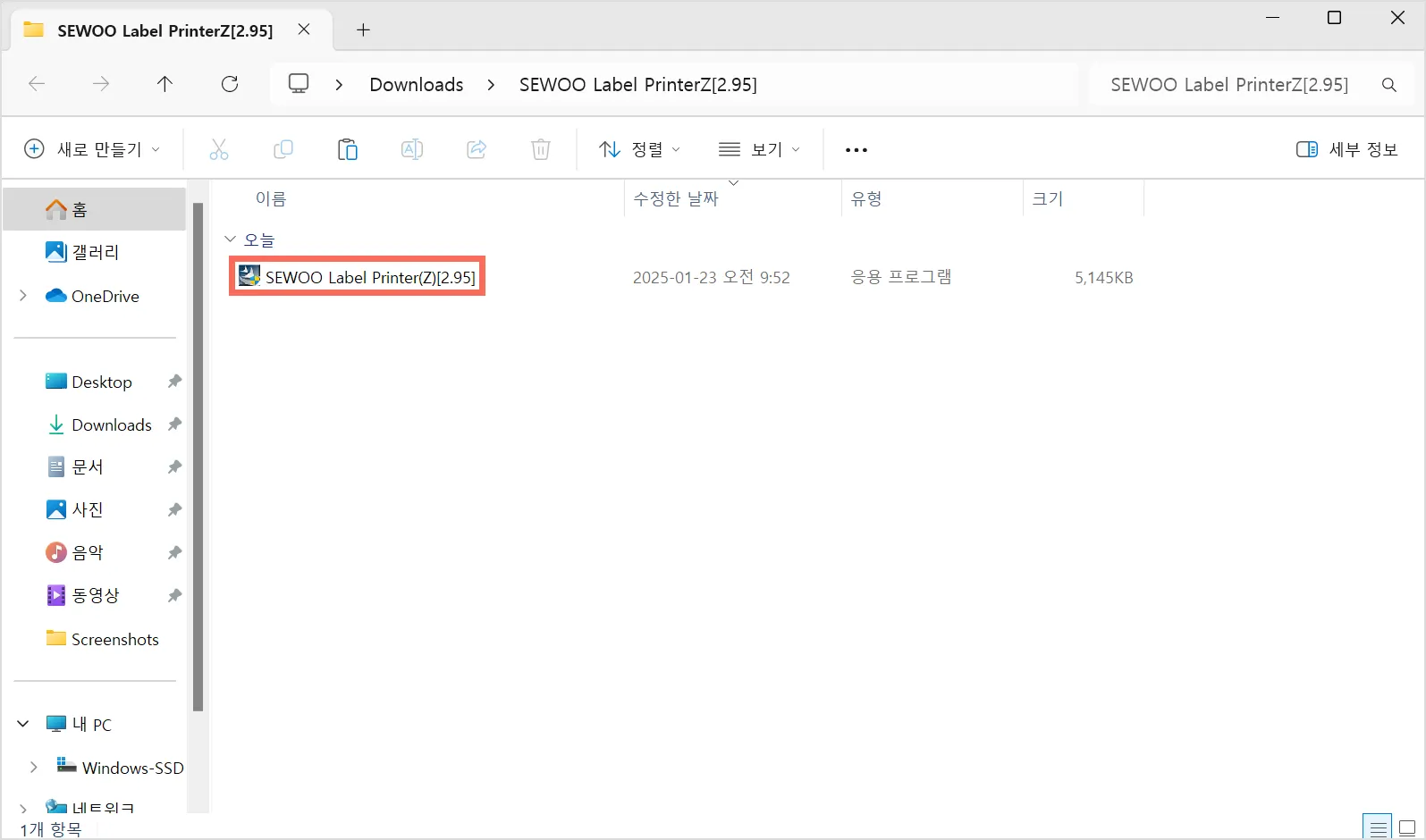Click the 2025-01-23 오전 9:52 date cell

point(711,277)
